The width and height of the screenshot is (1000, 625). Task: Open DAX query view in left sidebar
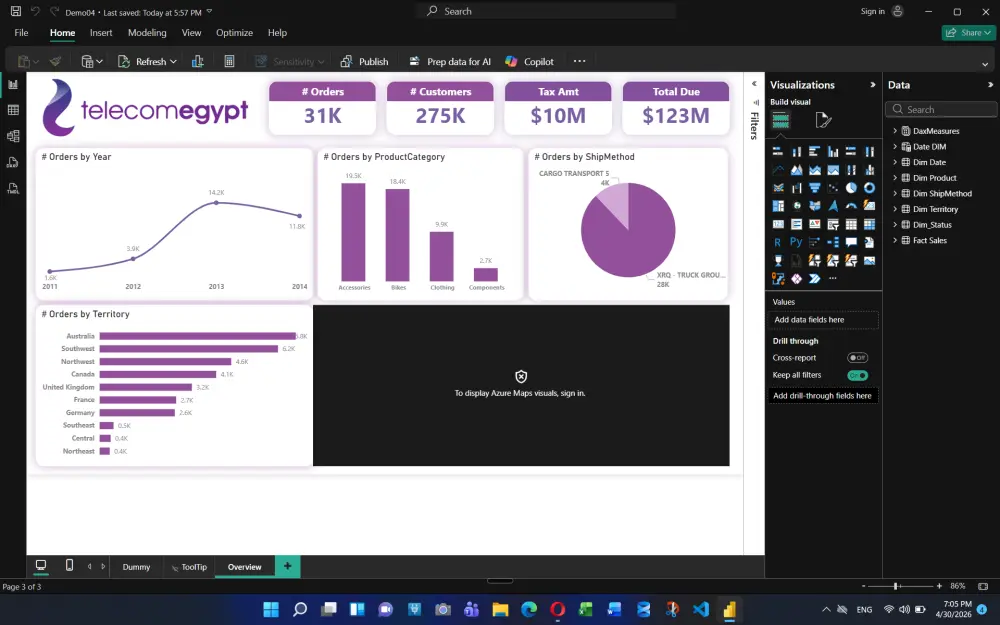[x=13, y=163]
